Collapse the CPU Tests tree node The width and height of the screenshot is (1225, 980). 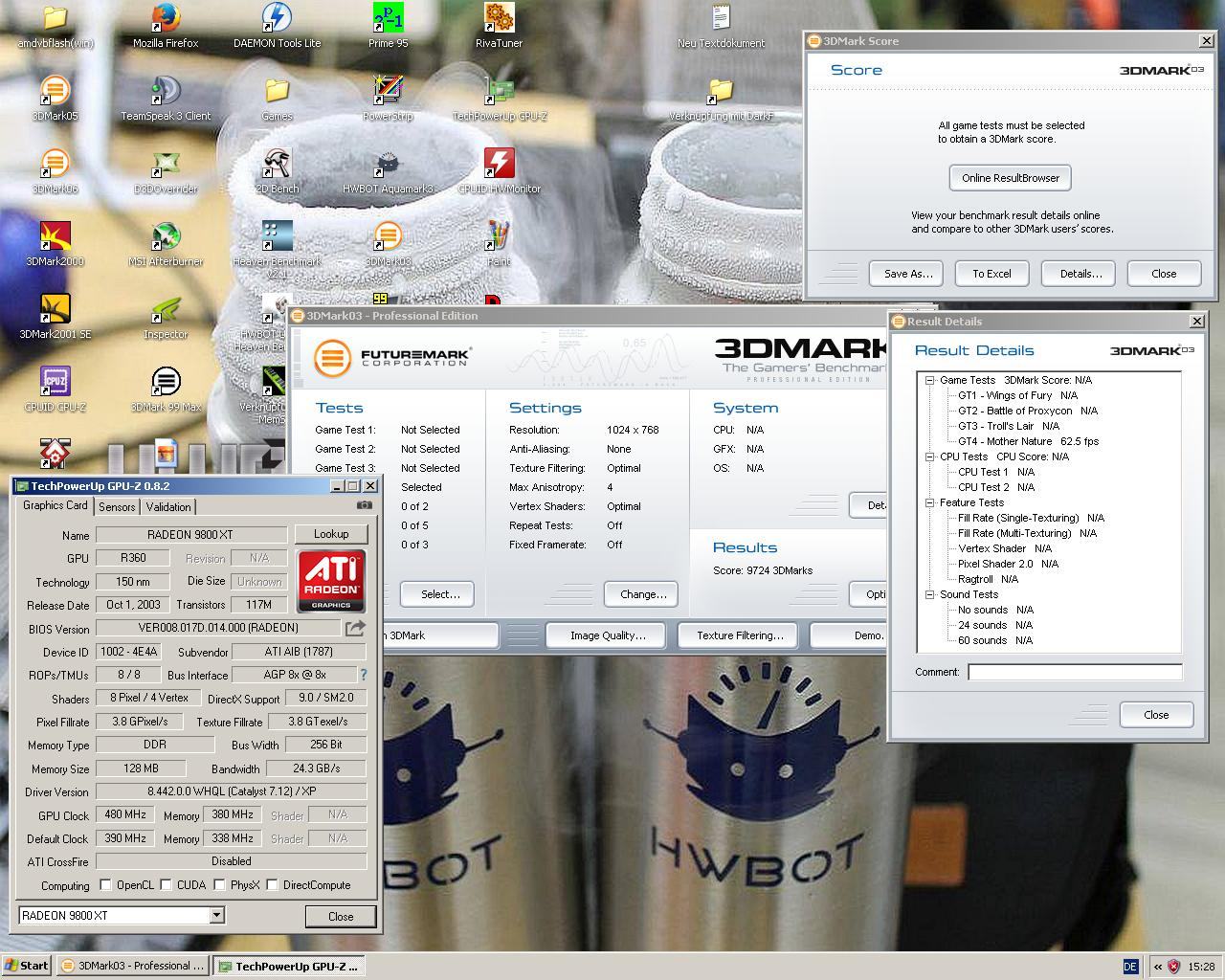point(929,457)
